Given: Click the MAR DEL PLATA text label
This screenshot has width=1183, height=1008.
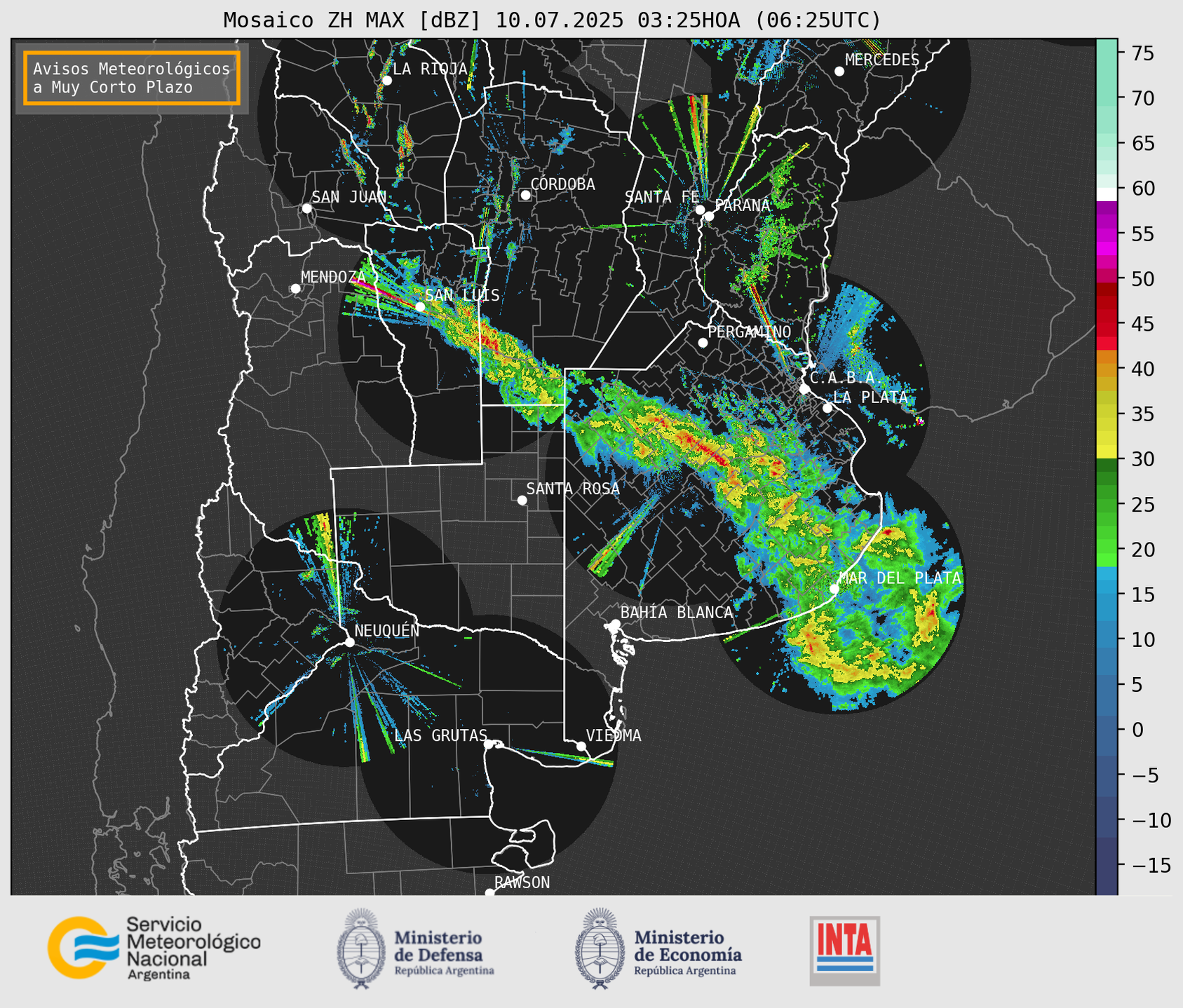Looking at the screenshot, I should (x=900, y=578).
